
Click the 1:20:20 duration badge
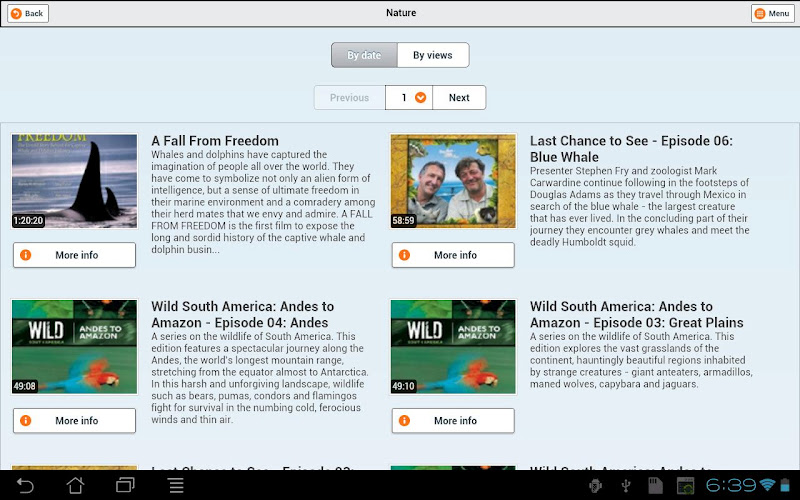tap(28, 220)
